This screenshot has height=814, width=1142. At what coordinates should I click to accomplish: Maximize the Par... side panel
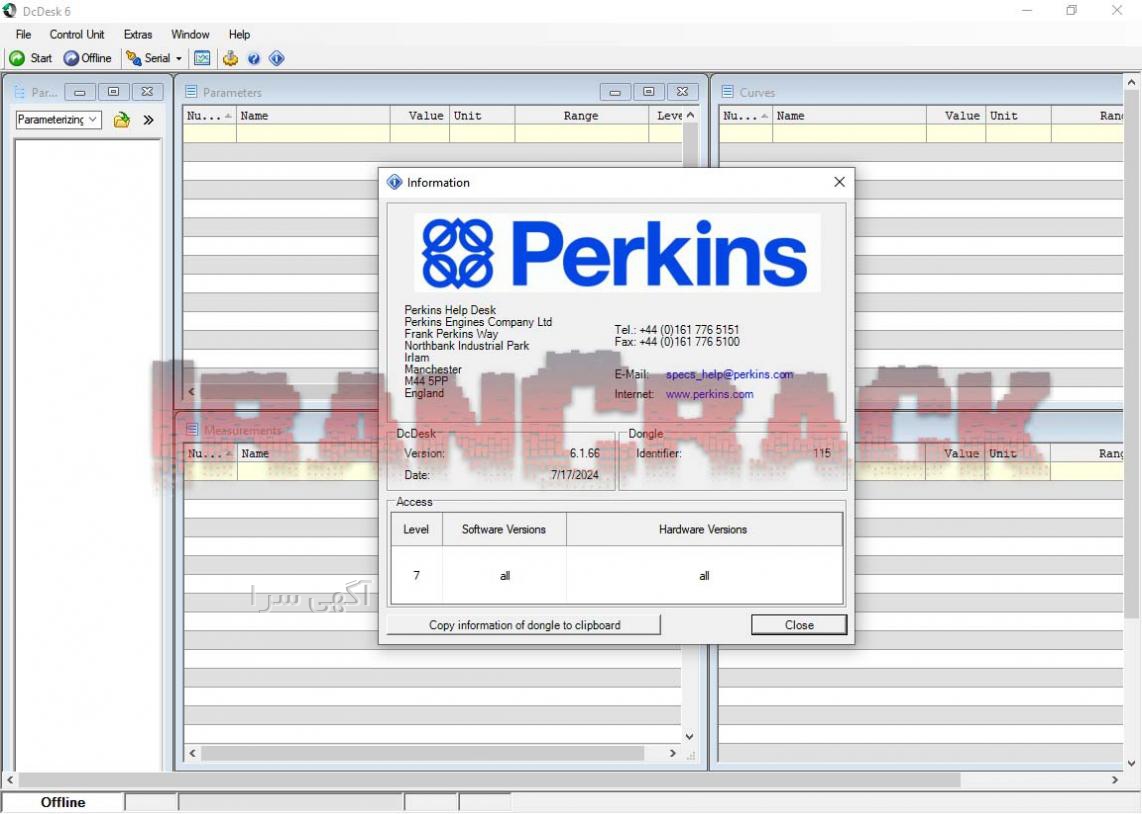click(x=114, y=92)
